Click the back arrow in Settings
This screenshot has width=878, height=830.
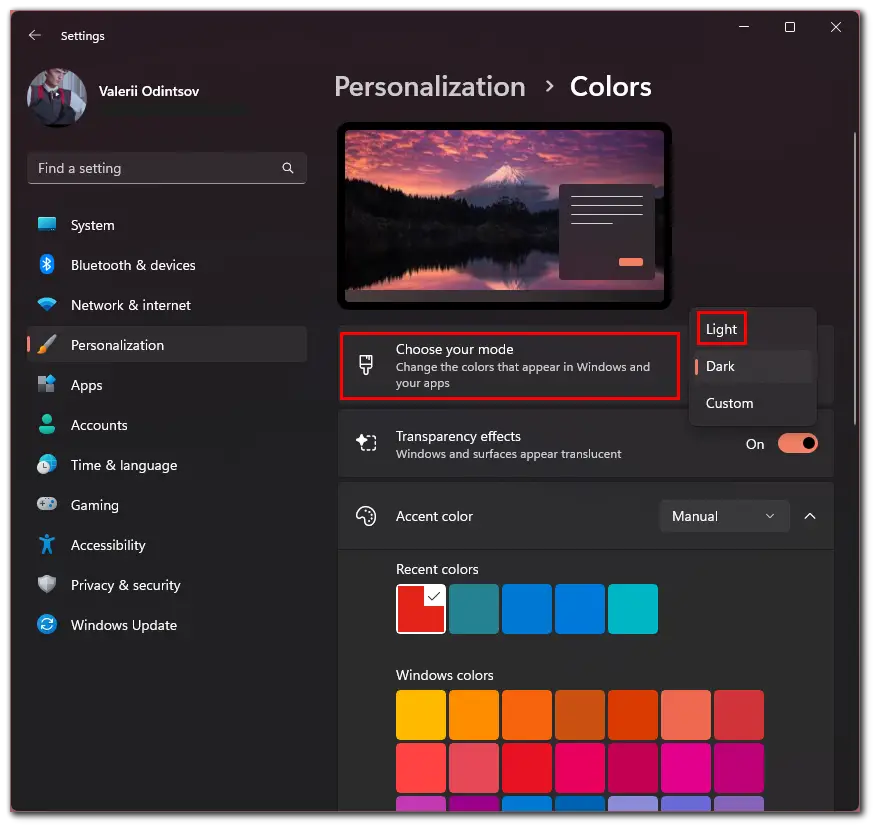(x=35, y=35)
